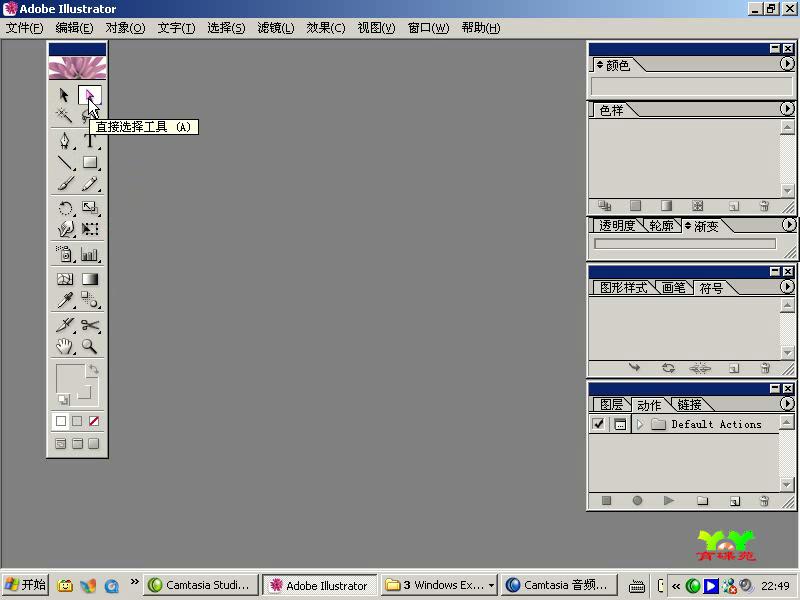This screenshot has width=800, height=600.
Task: Open the 效果(C) menu
Action: pyautogui.click(x=326, y=28)
